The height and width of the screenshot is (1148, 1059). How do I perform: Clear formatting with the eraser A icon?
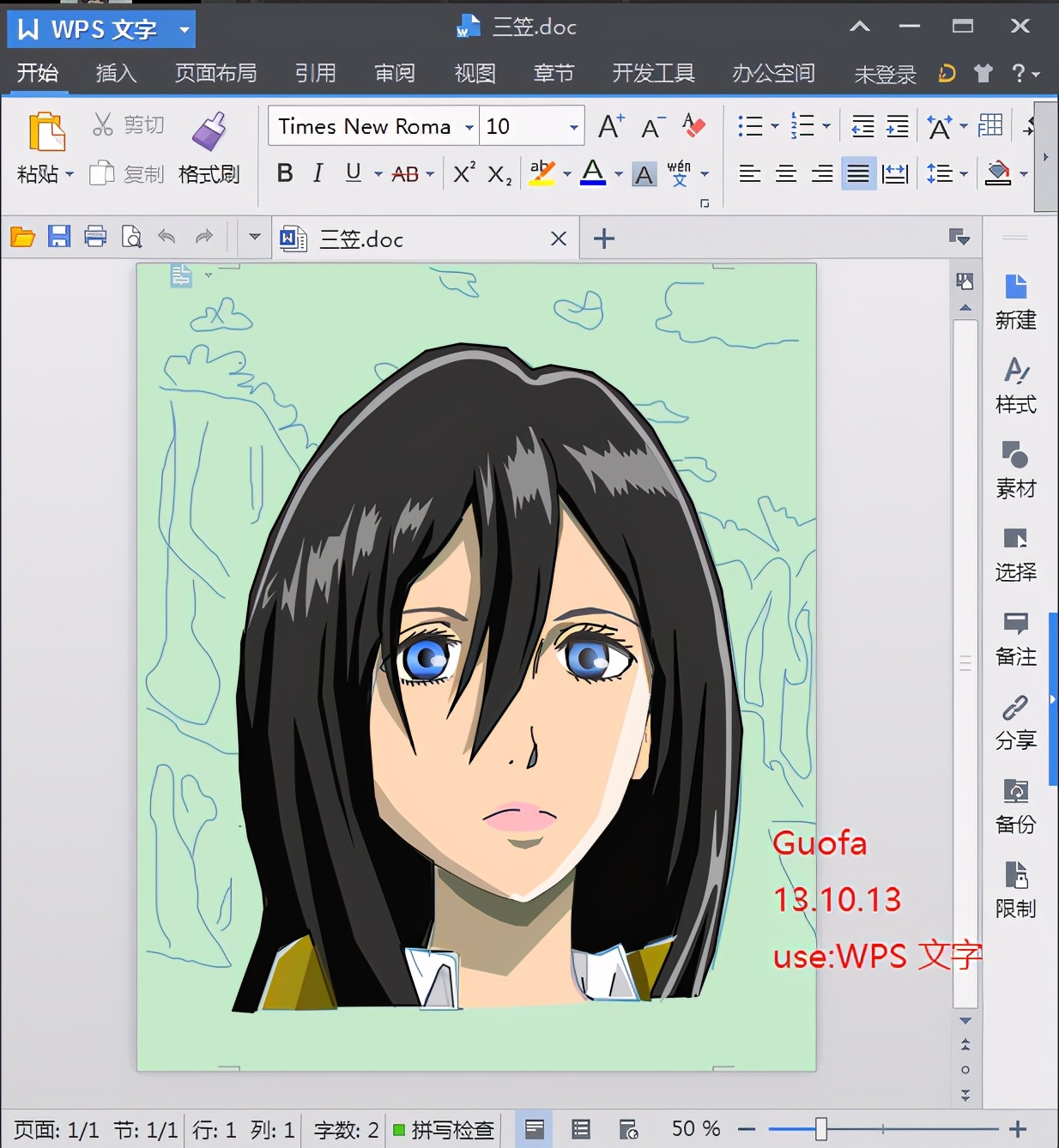[x=693, y=126]
